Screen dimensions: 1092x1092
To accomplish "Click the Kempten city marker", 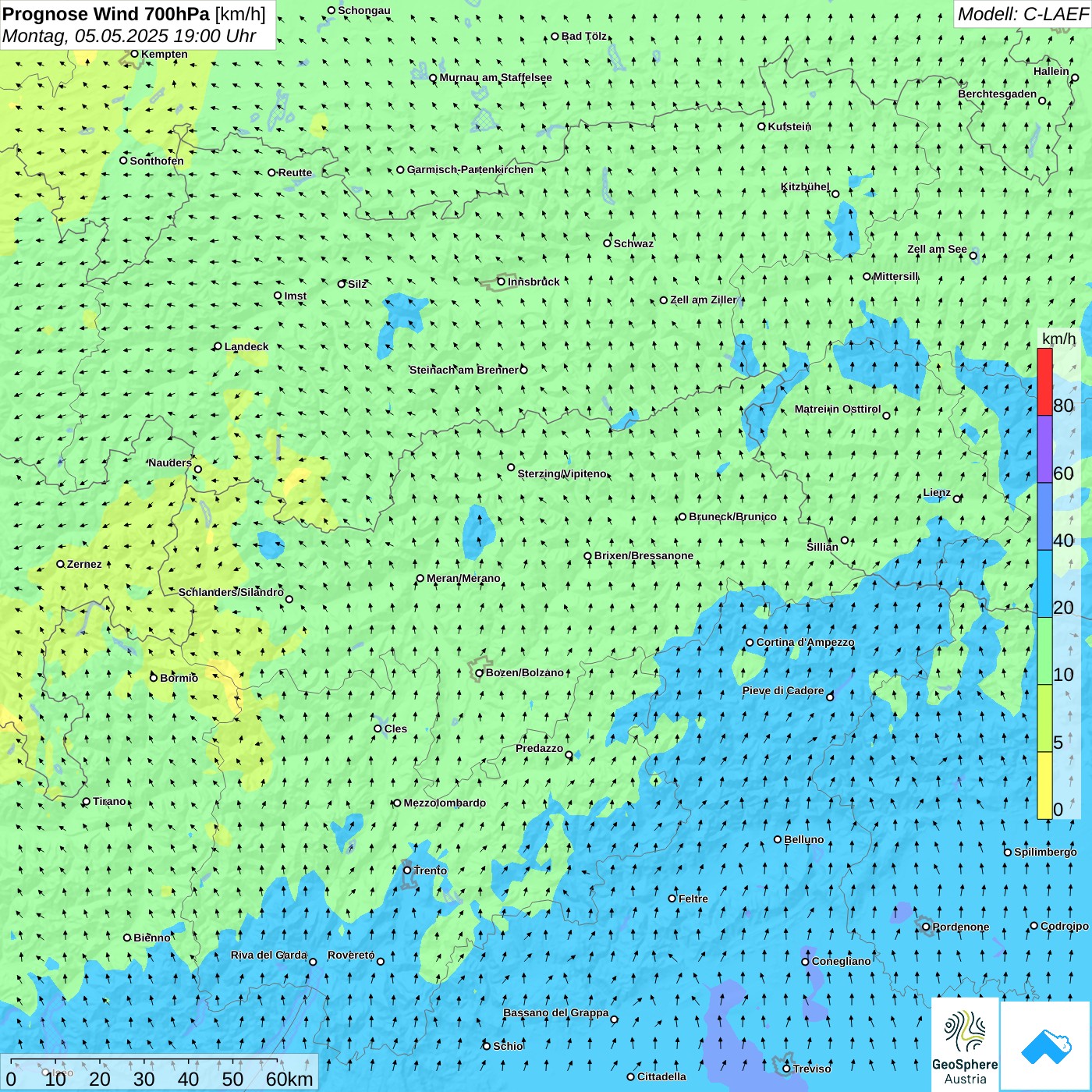I will (134, 54).
